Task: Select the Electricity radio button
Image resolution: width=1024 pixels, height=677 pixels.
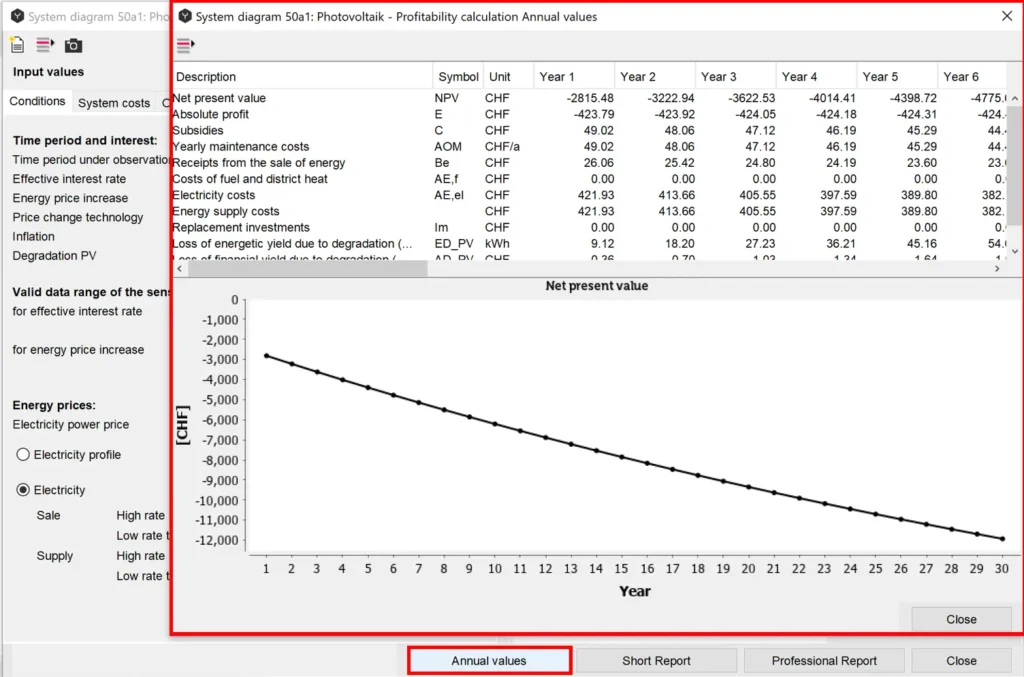Action: coord(23,490)
